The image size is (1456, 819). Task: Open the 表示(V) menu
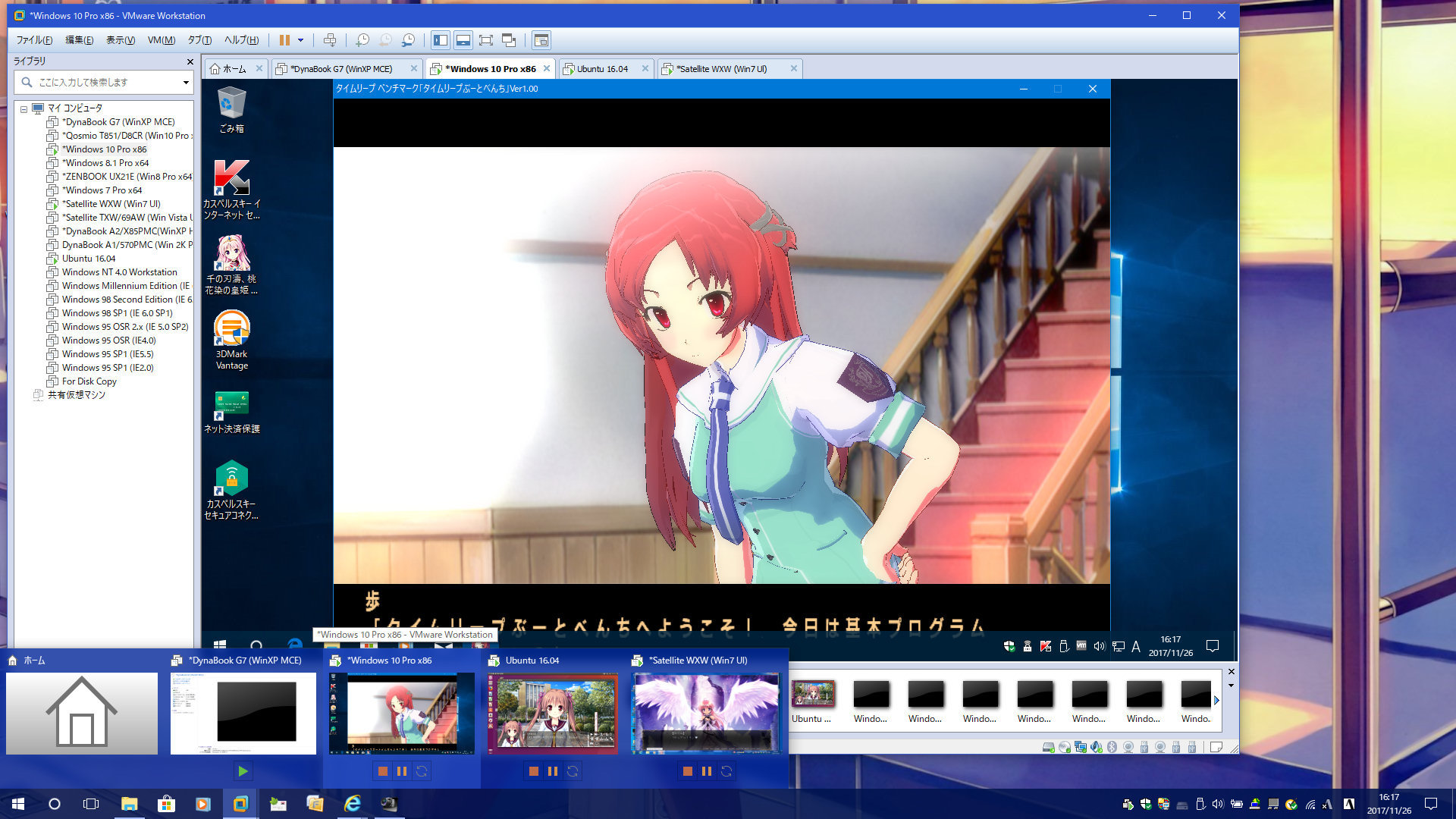(x=120, y=40)
